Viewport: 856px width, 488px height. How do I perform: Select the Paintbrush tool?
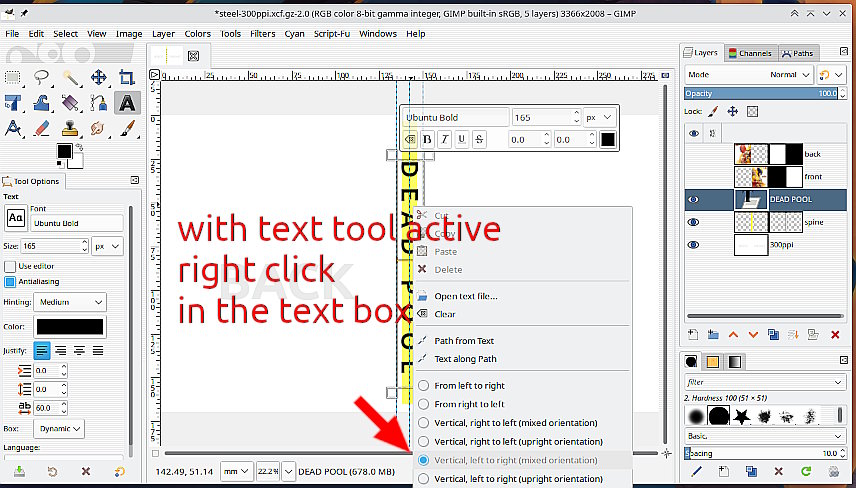click(127, 129)
